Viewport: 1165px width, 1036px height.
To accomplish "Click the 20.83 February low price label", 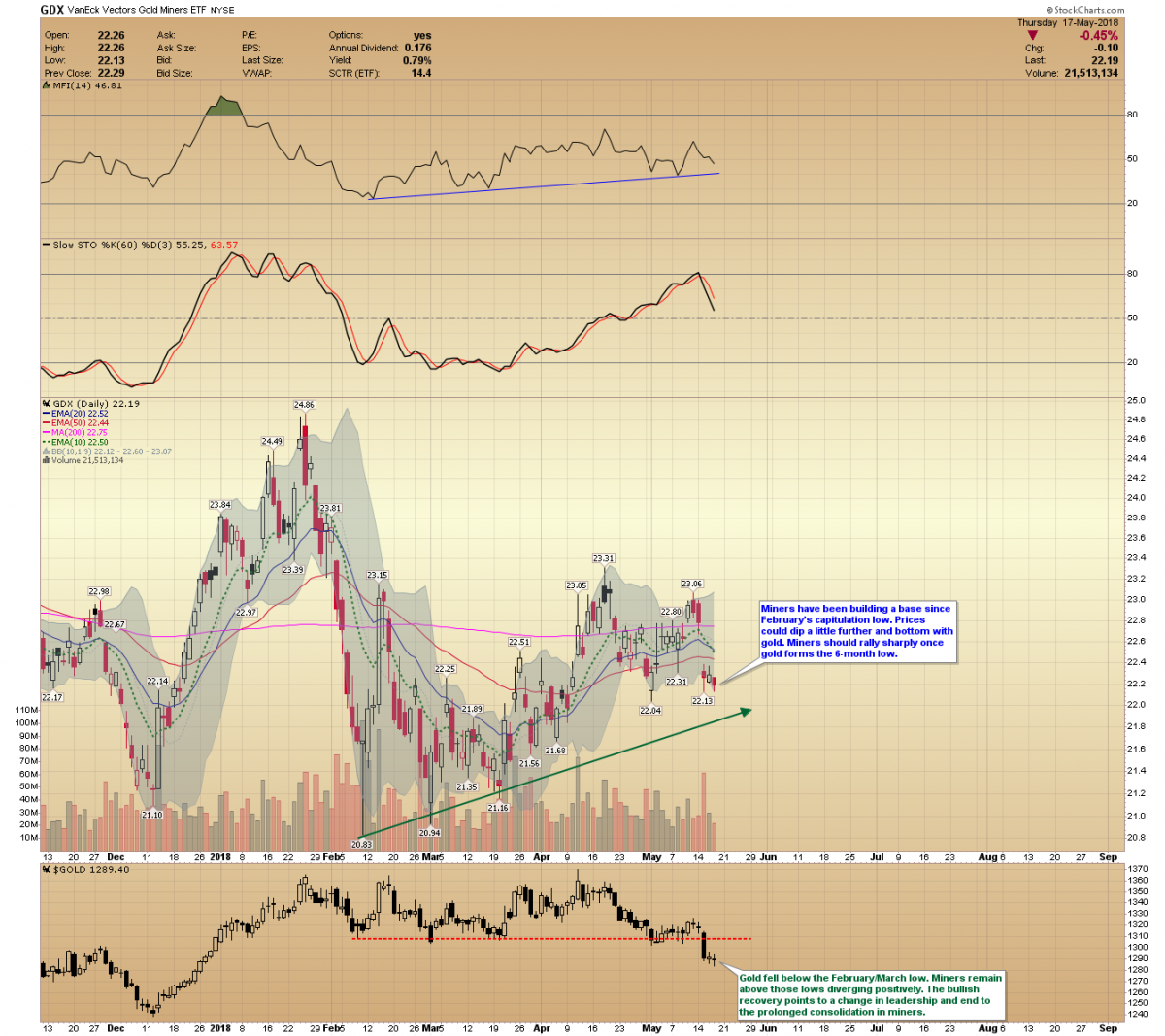I will pos(361,845).
